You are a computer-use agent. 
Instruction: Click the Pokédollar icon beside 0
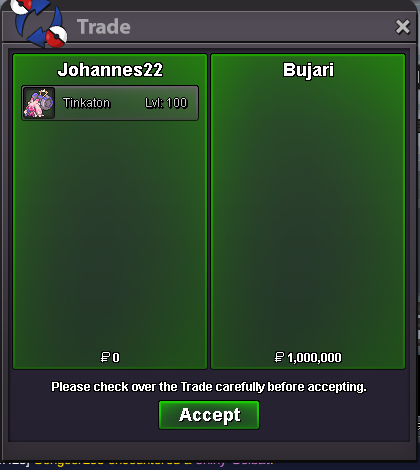[x=105, y=357]
